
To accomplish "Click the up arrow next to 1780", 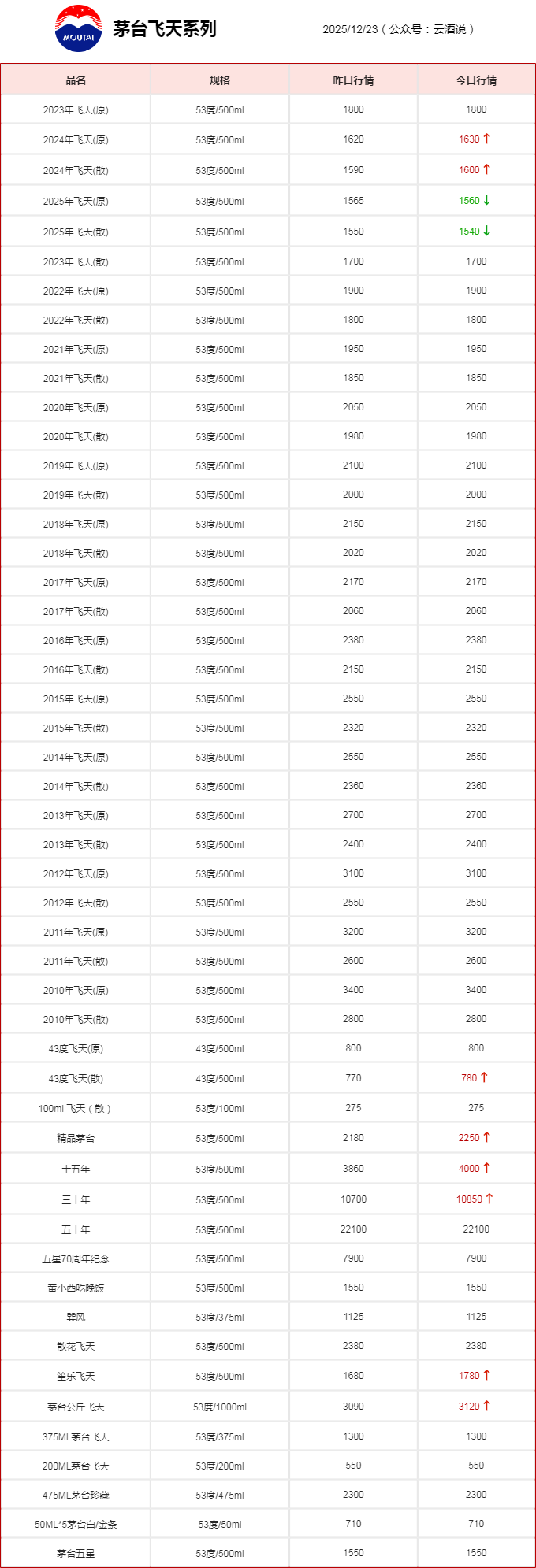I will [487, 1375].
